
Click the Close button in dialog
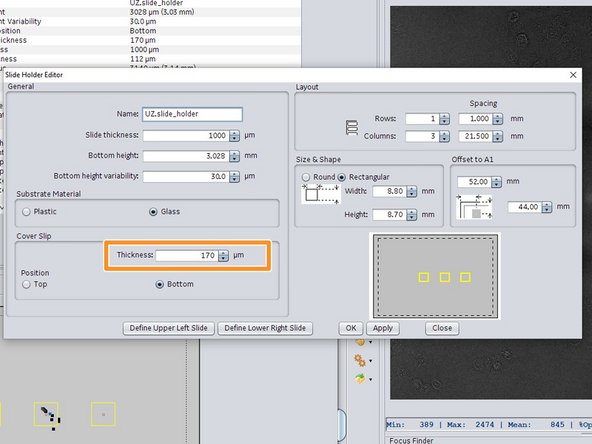(442, 328)
